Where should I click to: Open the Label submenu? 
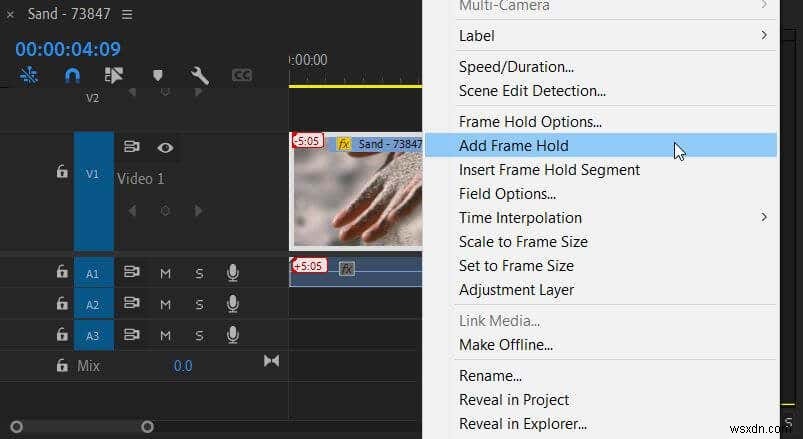(601, 36)
